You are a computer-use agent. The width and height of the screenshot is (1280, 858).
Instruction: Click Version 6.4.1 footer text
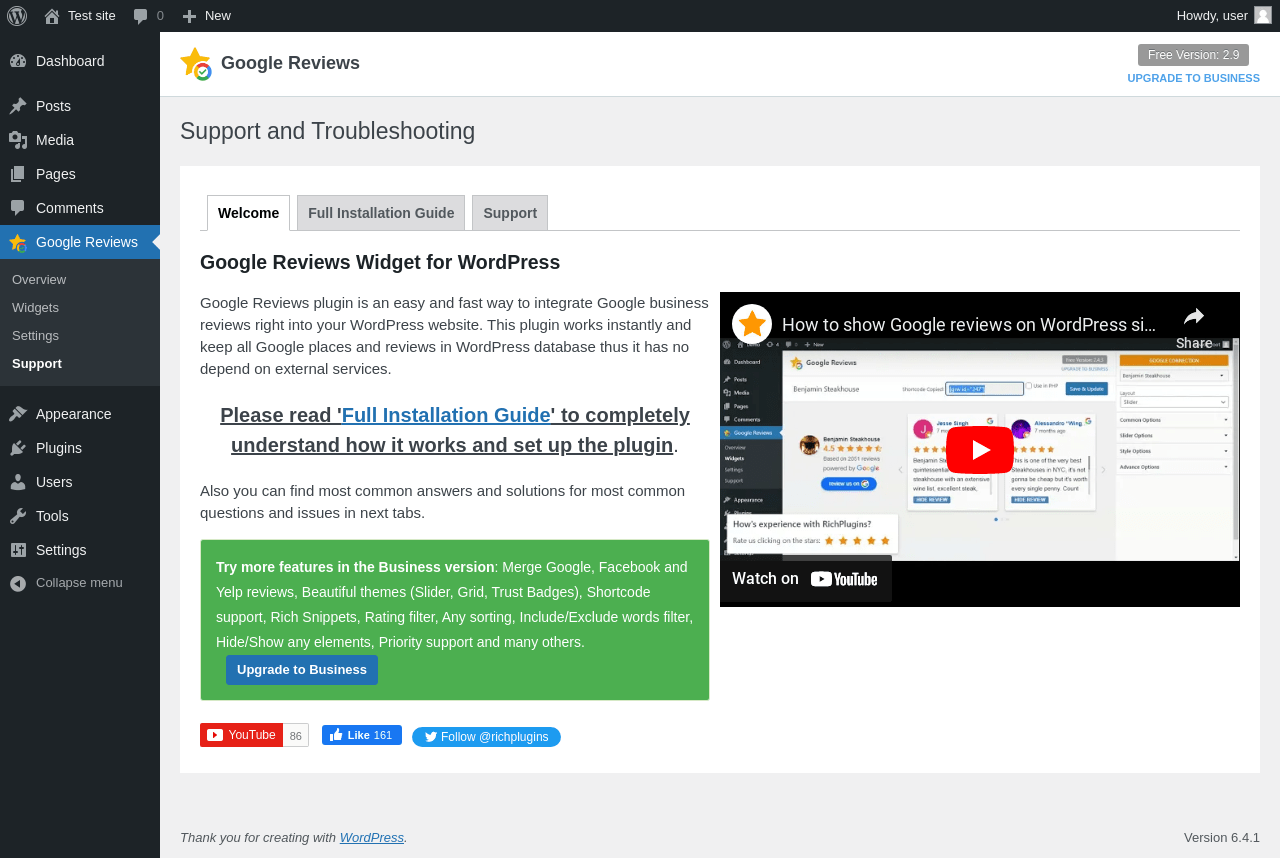point(1222,837)
